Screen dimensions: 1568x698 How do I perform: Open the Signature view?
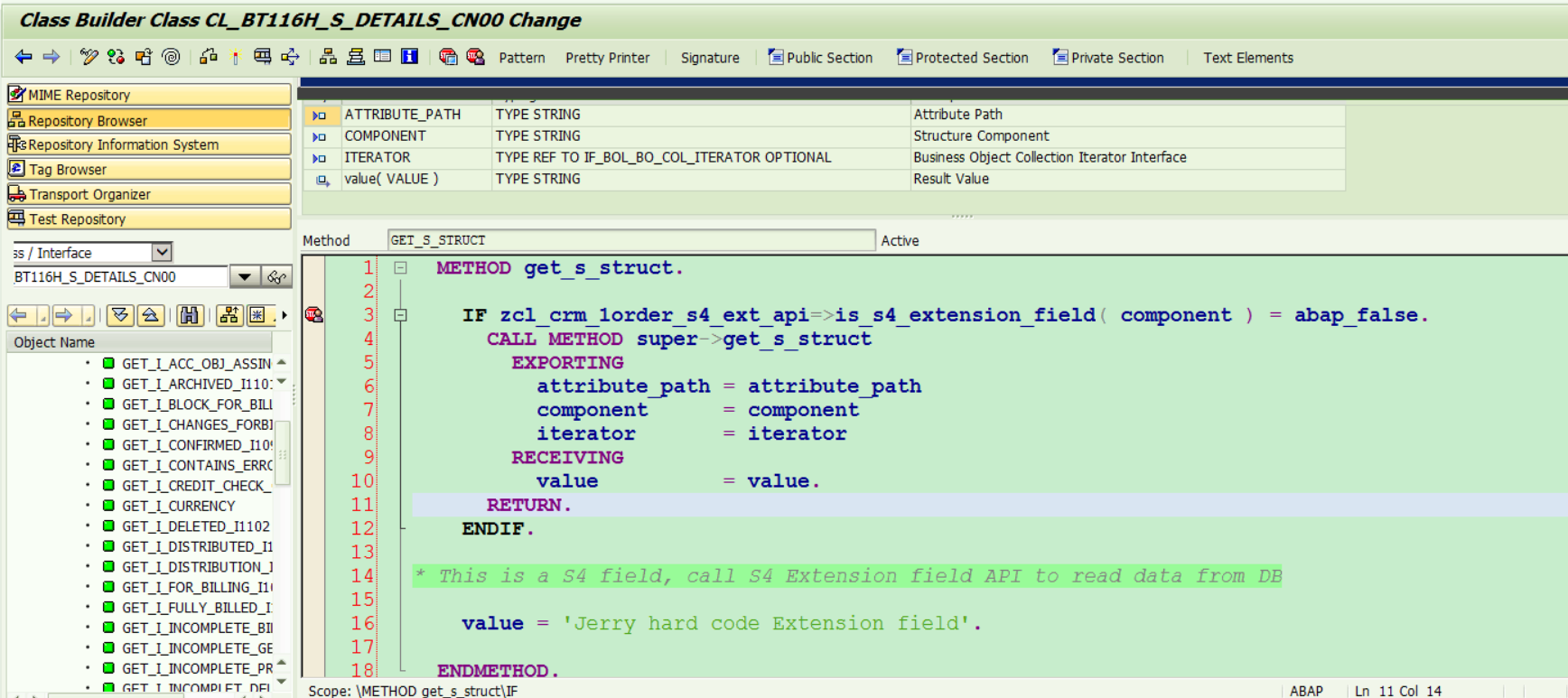point(710,58)
